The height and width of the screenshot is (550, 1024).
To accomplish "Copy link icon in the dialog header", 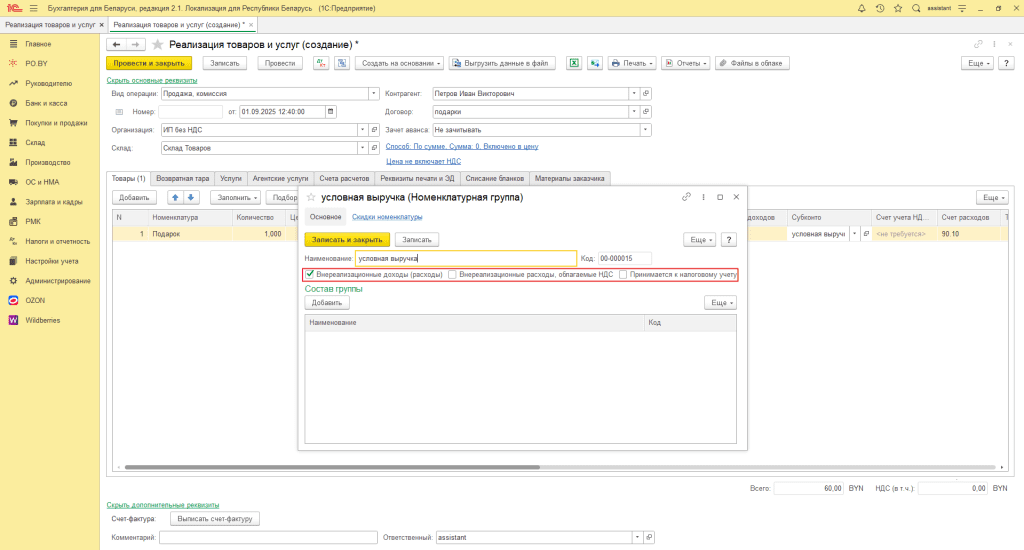I will point(686,197).
